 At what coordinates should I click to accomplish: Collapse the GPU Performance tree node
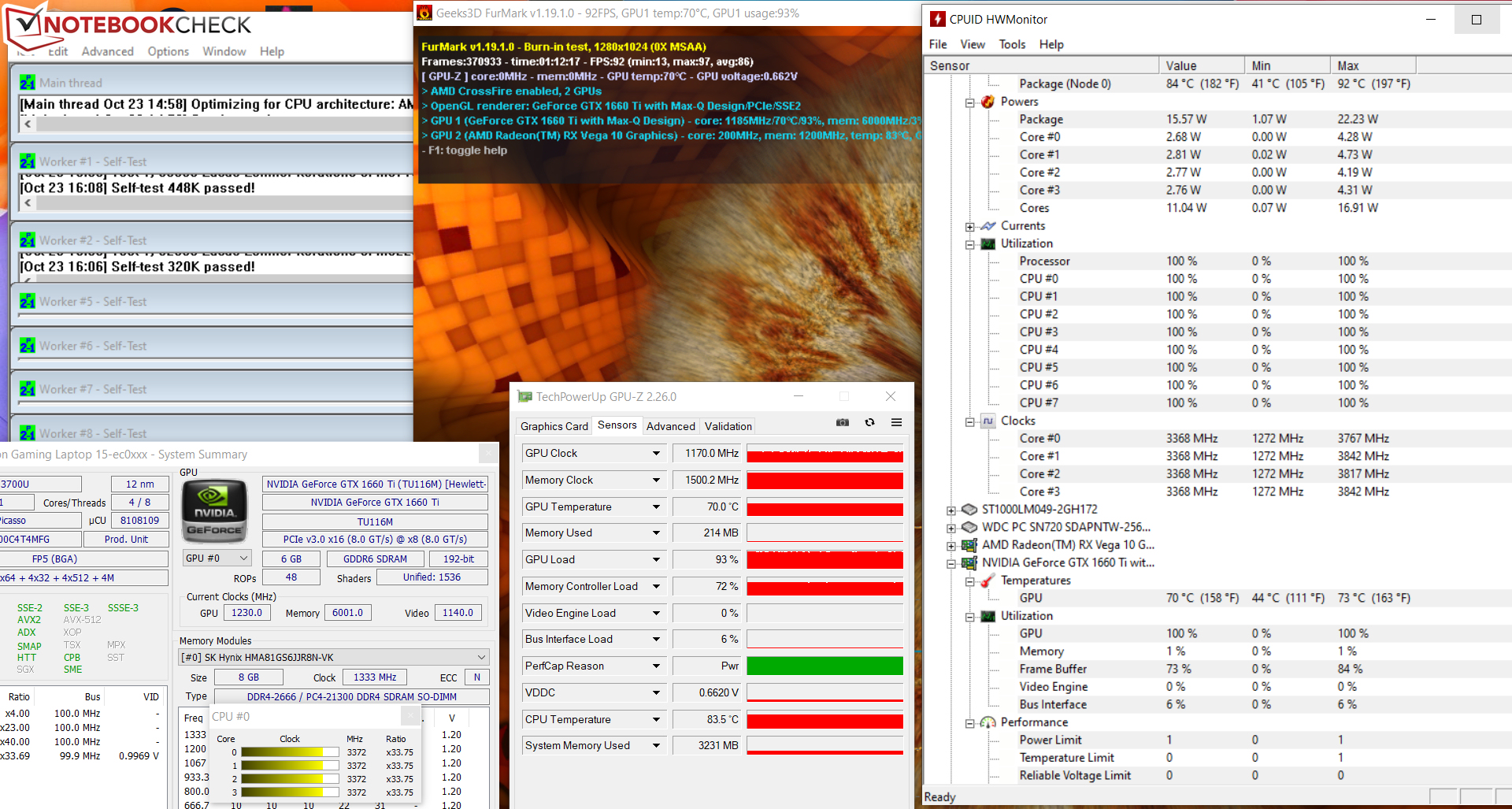969,723
